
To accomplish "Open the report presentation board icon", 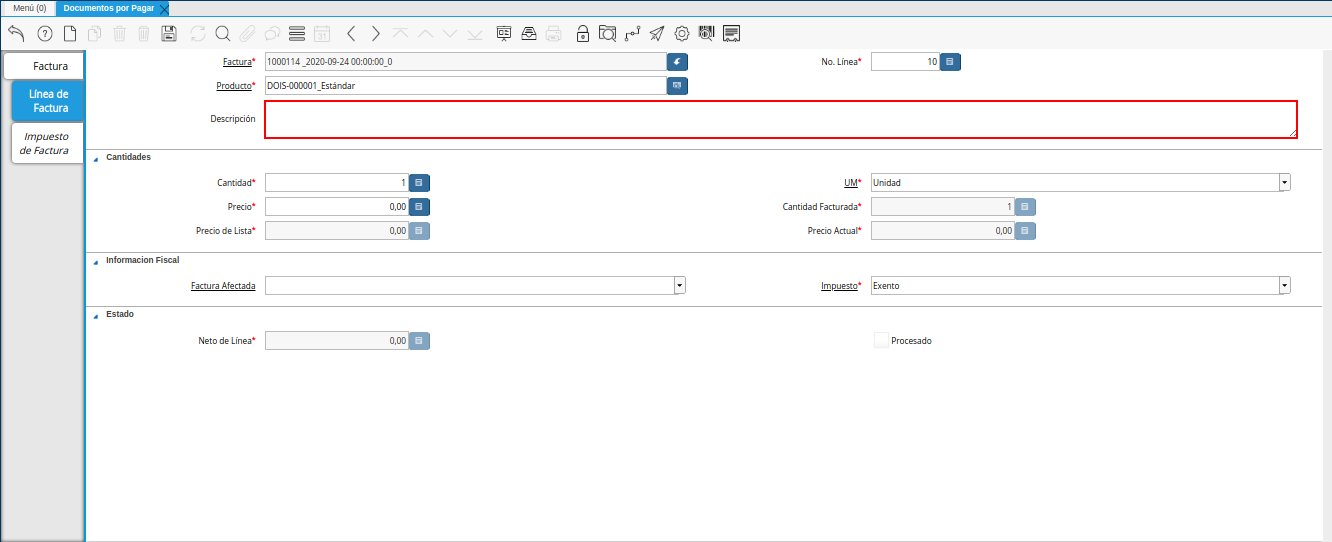I will tap(504, 33).
